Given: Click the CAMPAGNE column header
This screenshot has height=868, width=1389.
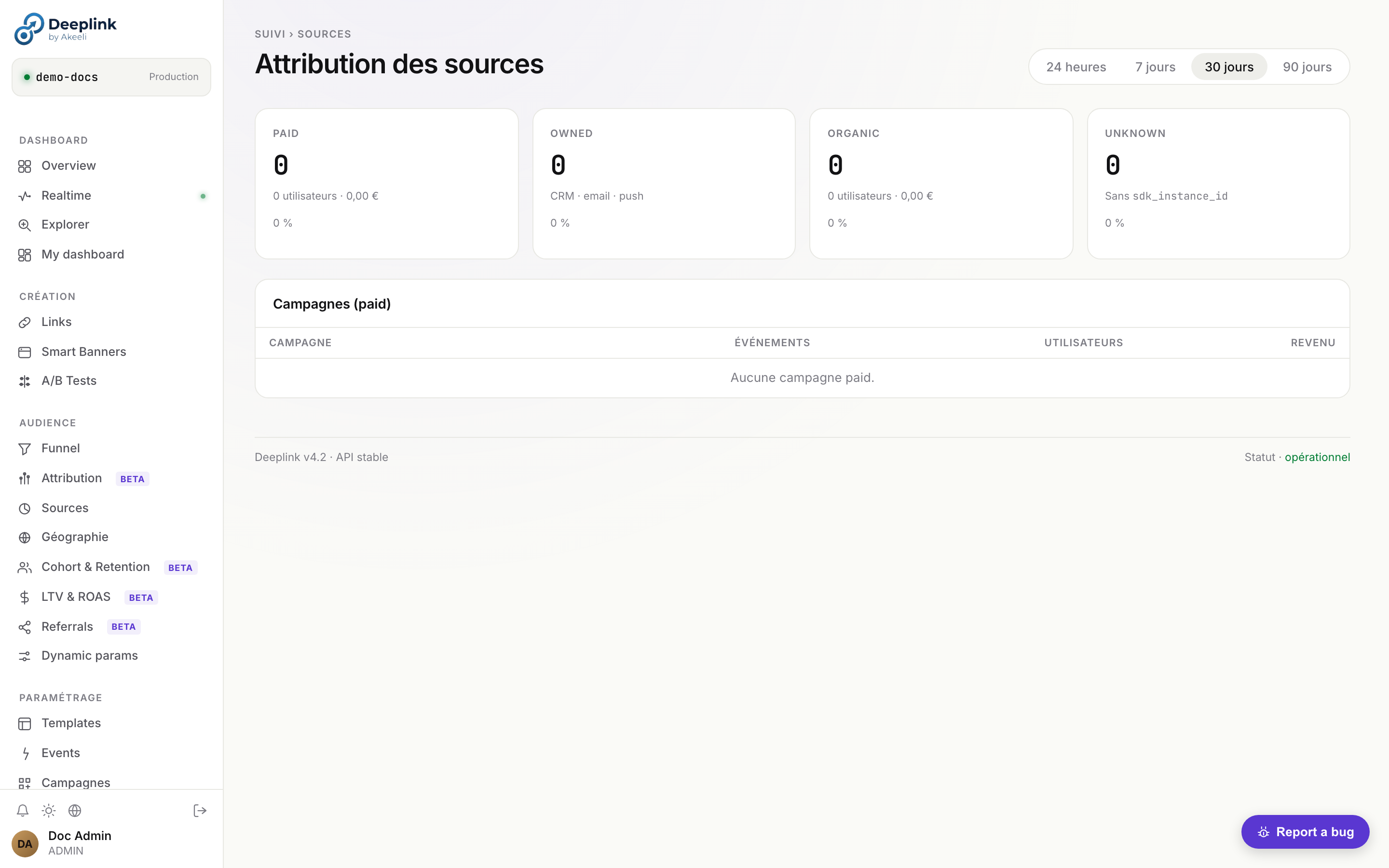Looking at the screenshot, I should 300,343.
